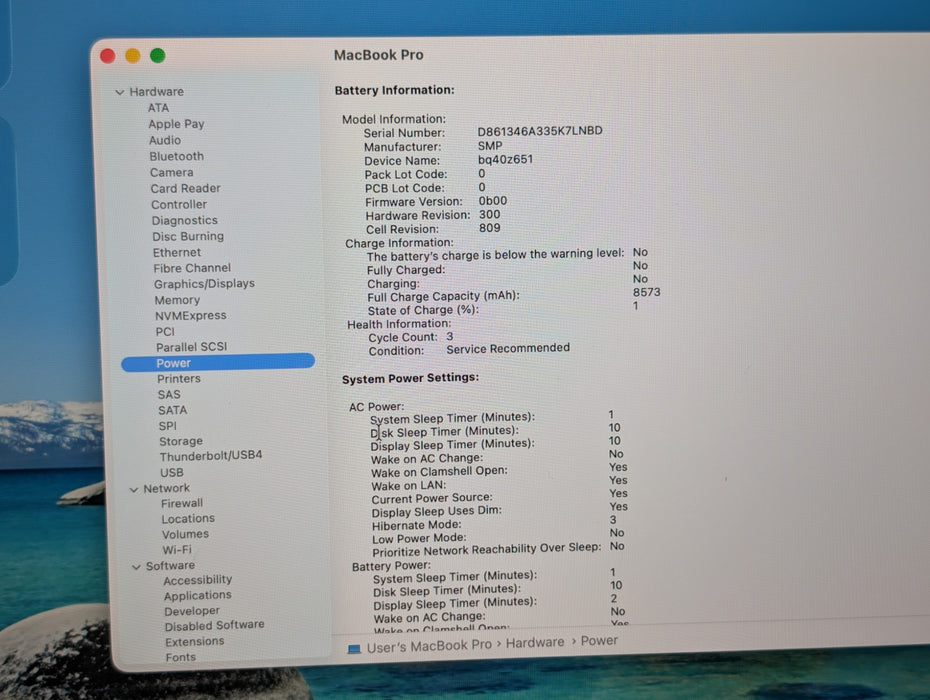The image size is (930, 700).
Task: Open the Memory hardware entry
Action: point(177,300)
